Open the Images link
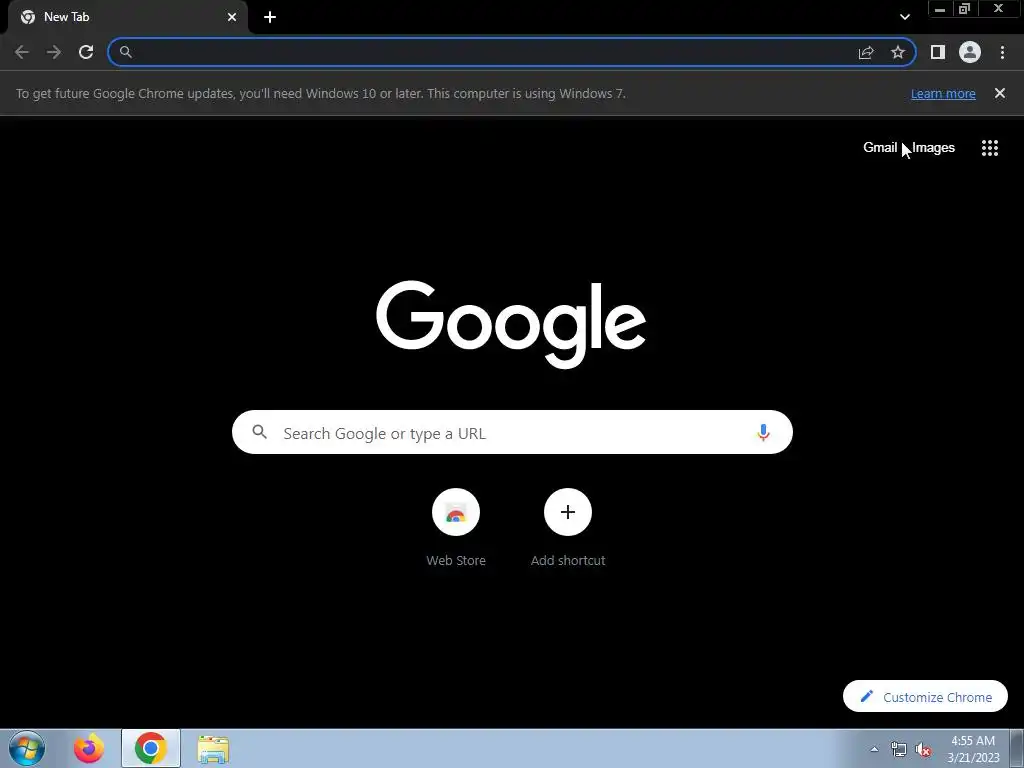This screenshot has width=1024, height=768. click(x=933, y=148)
